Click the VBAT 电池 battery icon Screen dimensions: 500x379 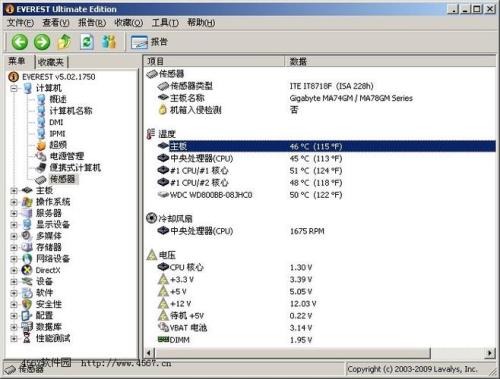pyautogui.click(x=163, y=327)
